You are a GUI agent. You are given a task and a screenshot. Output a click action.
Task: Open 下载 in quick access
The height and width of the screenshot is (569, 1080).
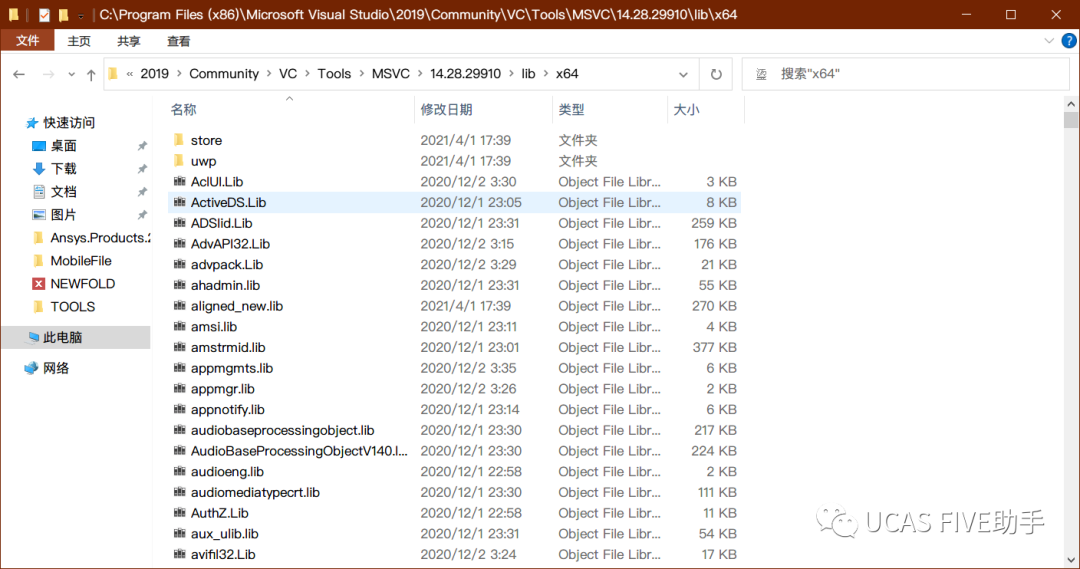click(63, 169)
